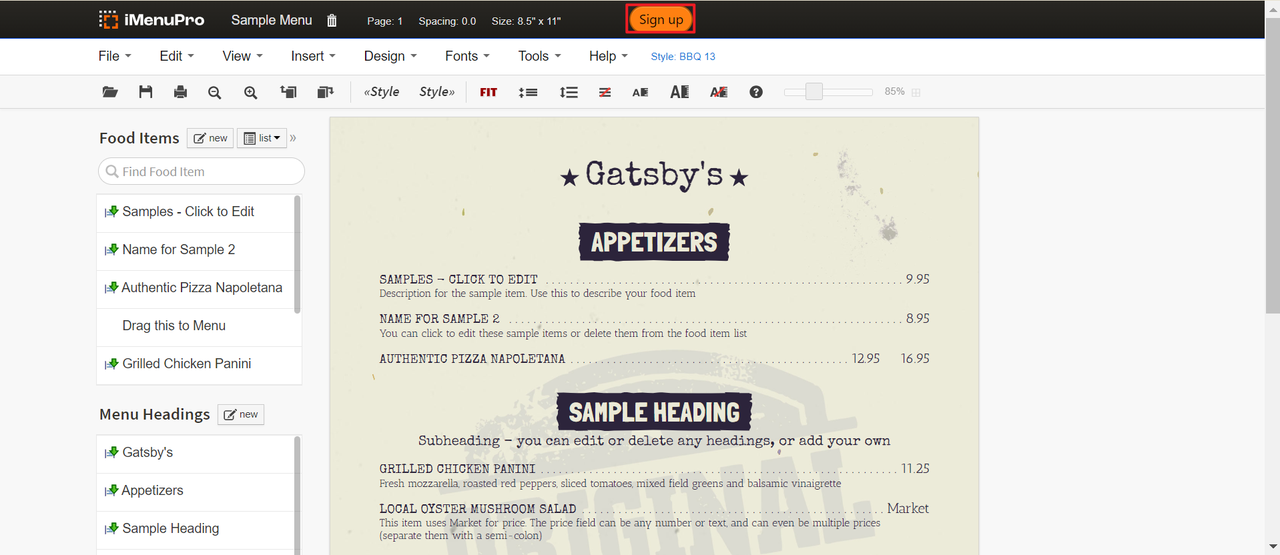Screen dimensions: 1280x555
Task: Open the Insert menu
Action: coord(313,56)
